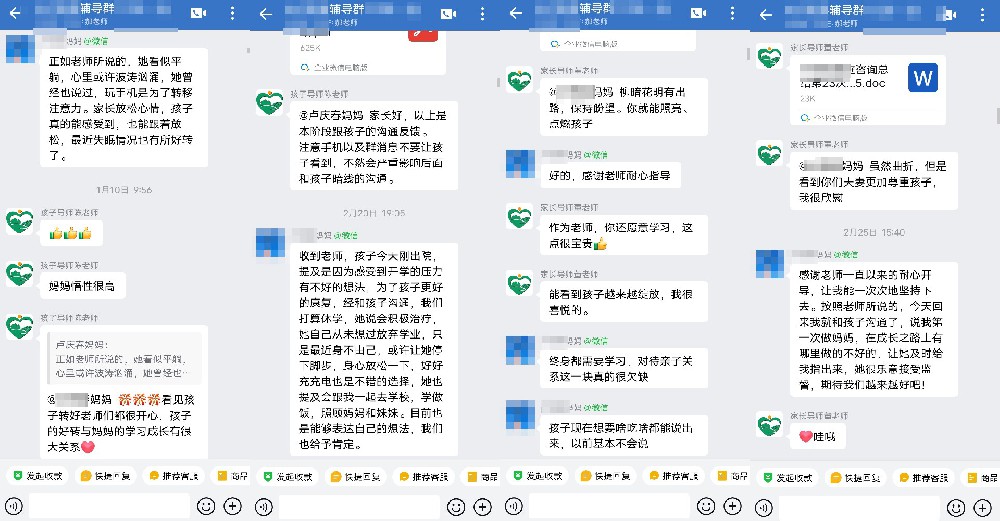Viewport: 1000px width, 521px height.
Task: Go back using the arrow in the third chat header
Action: (x=516, y=13)
